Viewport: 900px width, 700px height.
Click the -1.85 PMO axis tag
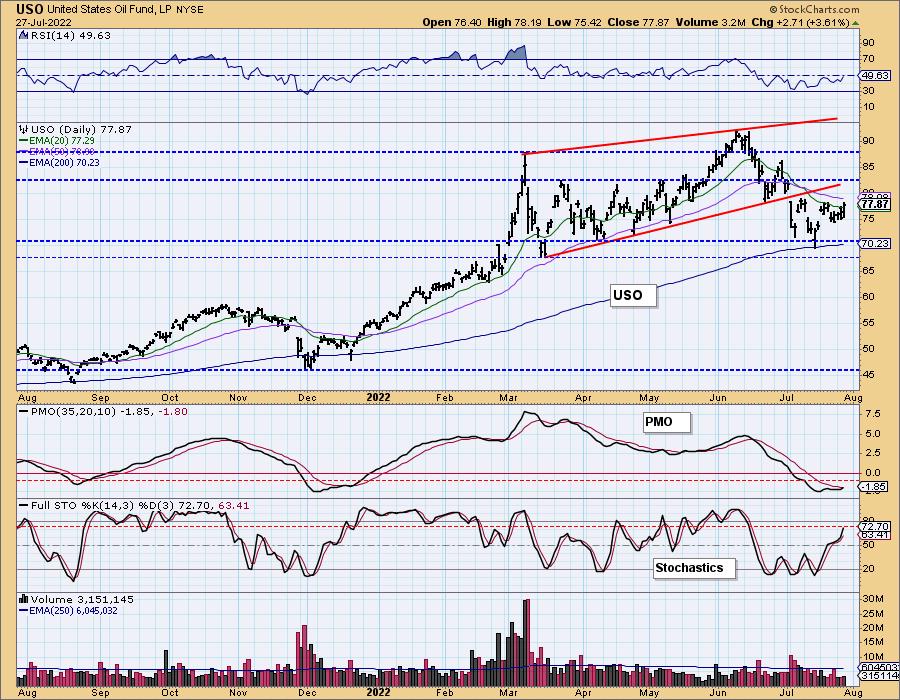point(875,487)
